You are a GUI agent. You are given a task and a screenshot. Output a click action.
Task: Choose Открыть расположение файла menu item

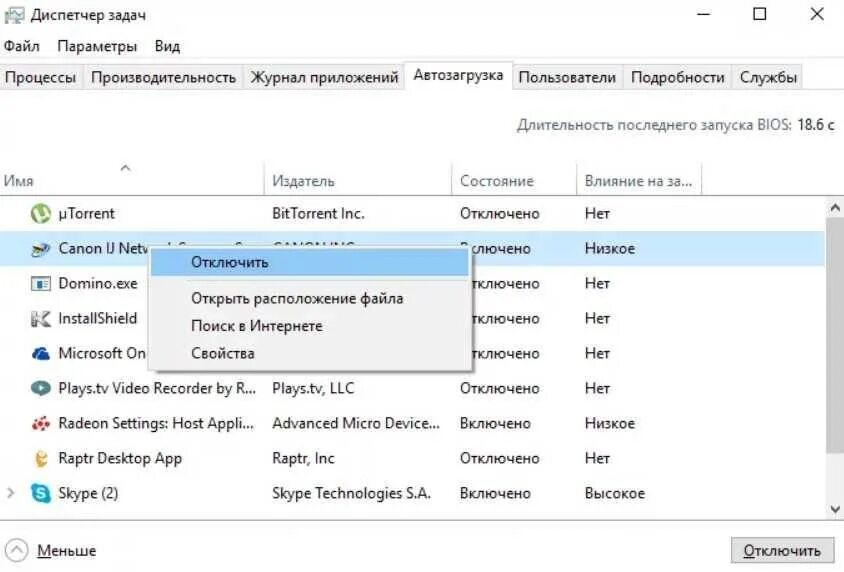point(310,299)
